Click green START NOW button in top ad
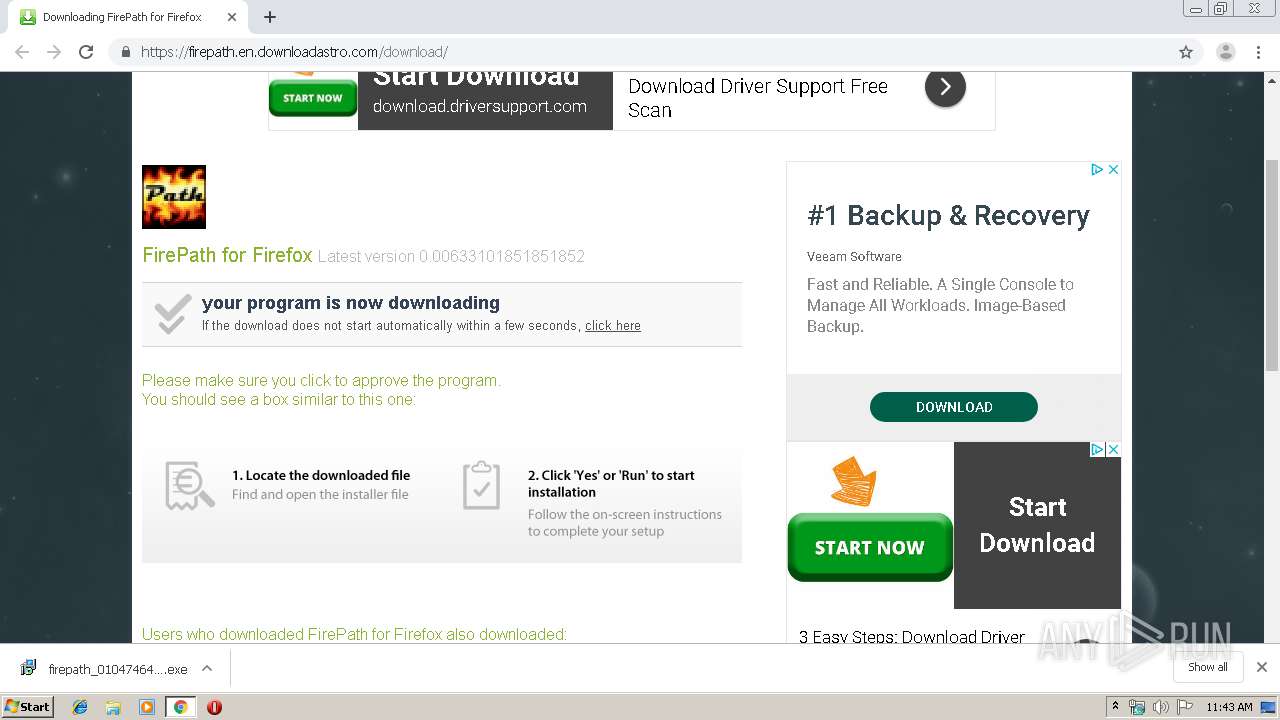The image size is (1280, 720). [313, 98]
